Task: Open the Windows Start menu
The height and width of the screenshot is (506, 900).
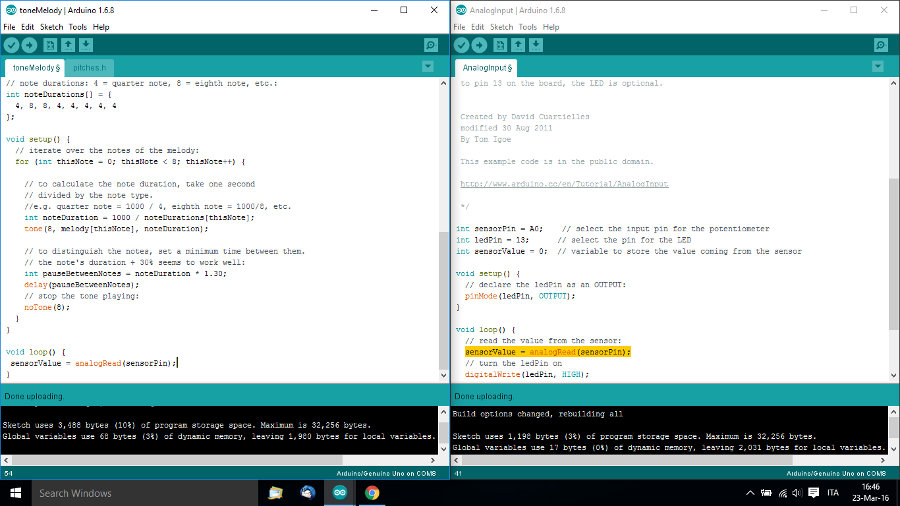Action: tap(15, 493)
